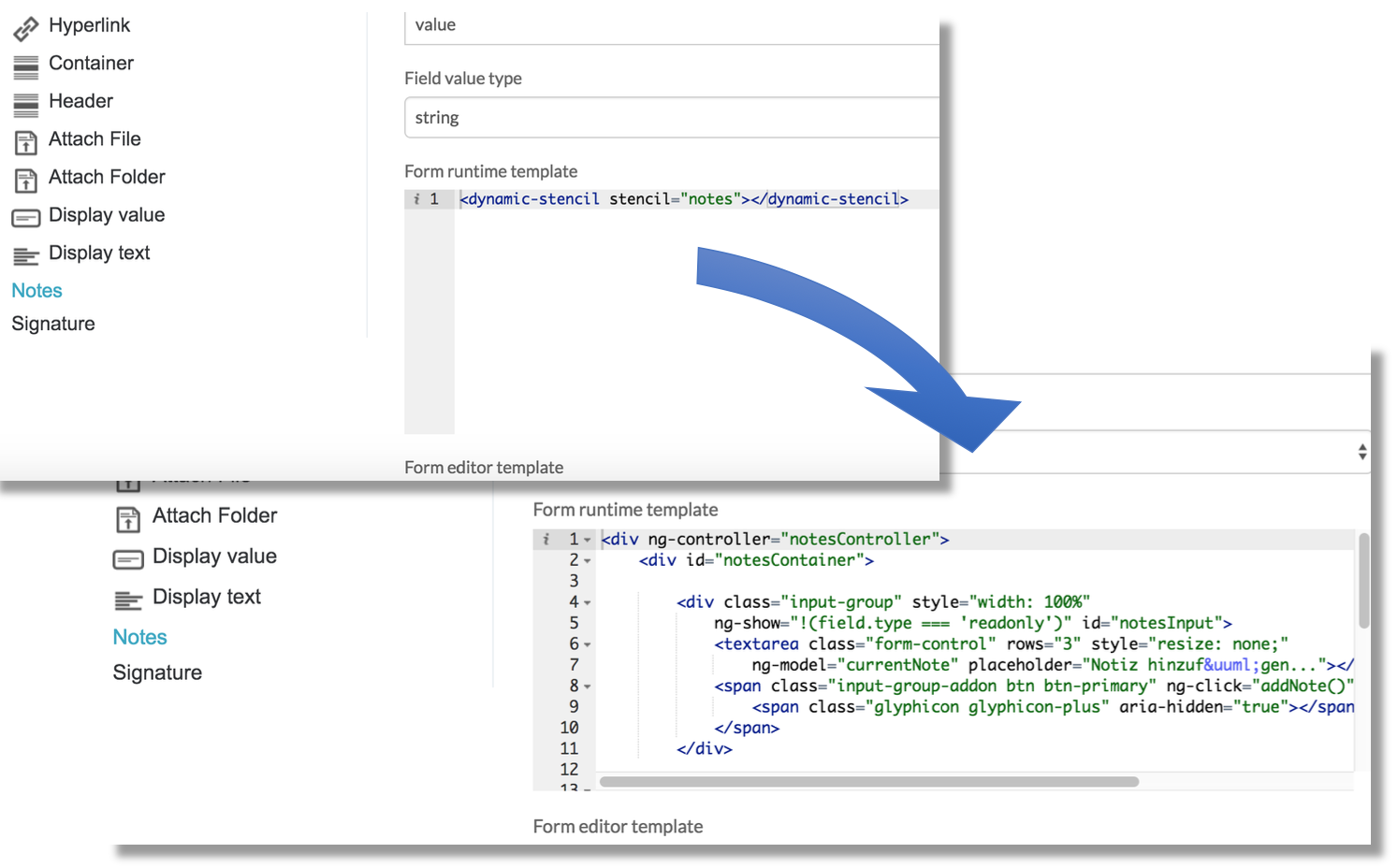Click the Field value type input showing "string"
1398x868 pixels.
672,118
